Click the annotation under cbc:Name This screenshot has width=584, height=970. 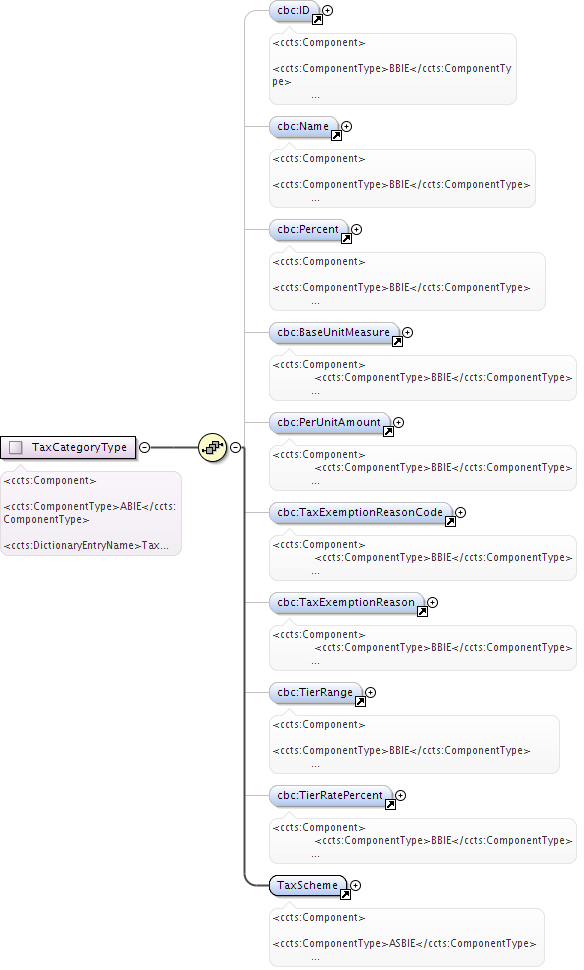tap(402, 178)
